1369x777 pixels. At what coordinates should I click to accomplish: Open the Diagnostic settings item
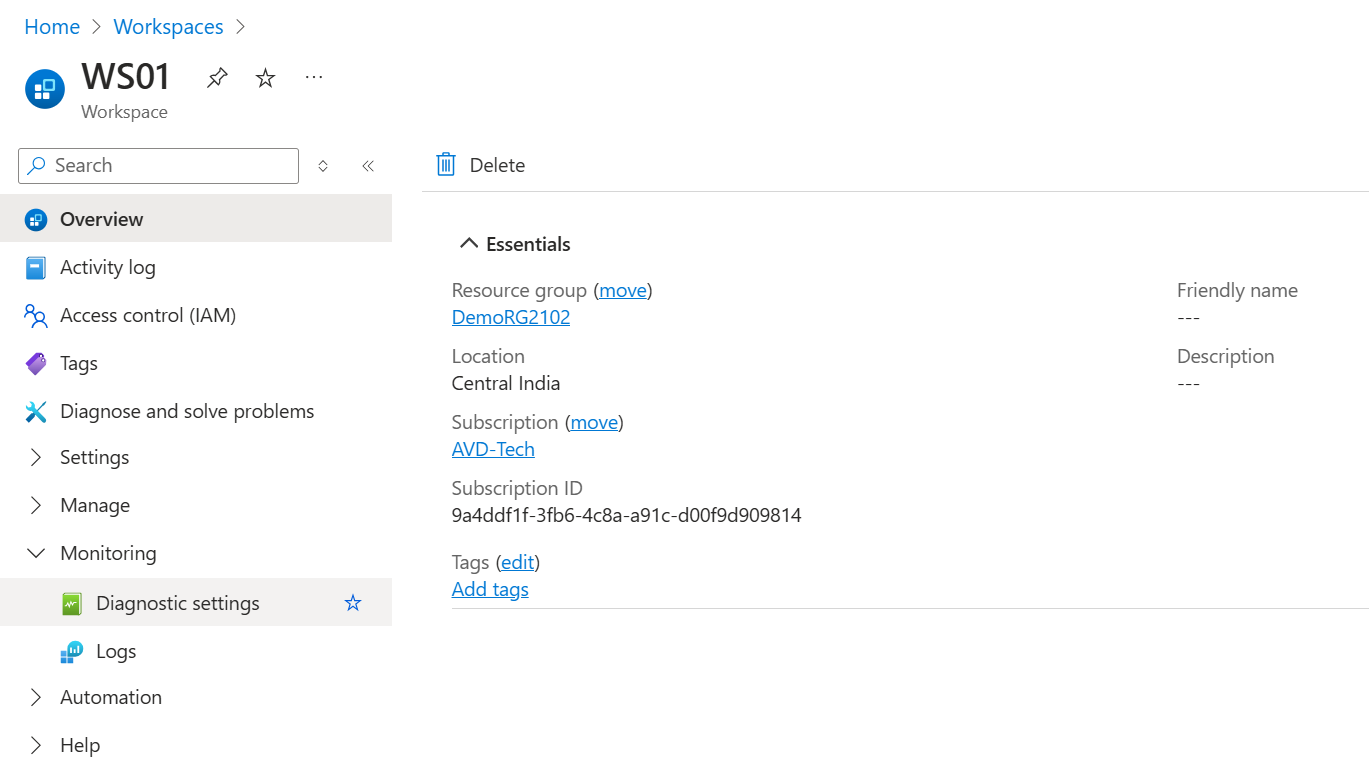[x=196, y=603]
